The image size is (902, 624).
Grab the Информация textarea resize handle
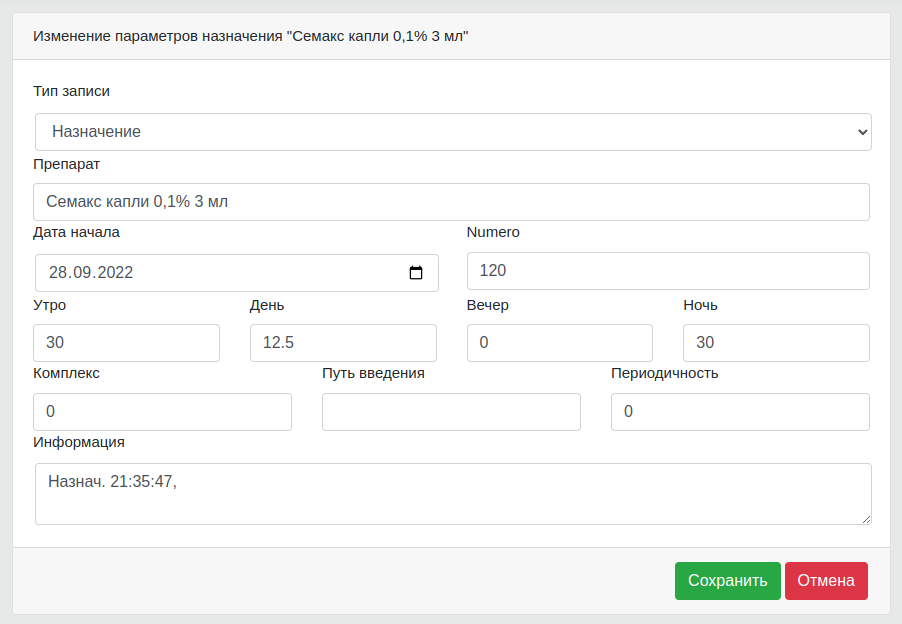pyautogui.click(x=866, y=519)
